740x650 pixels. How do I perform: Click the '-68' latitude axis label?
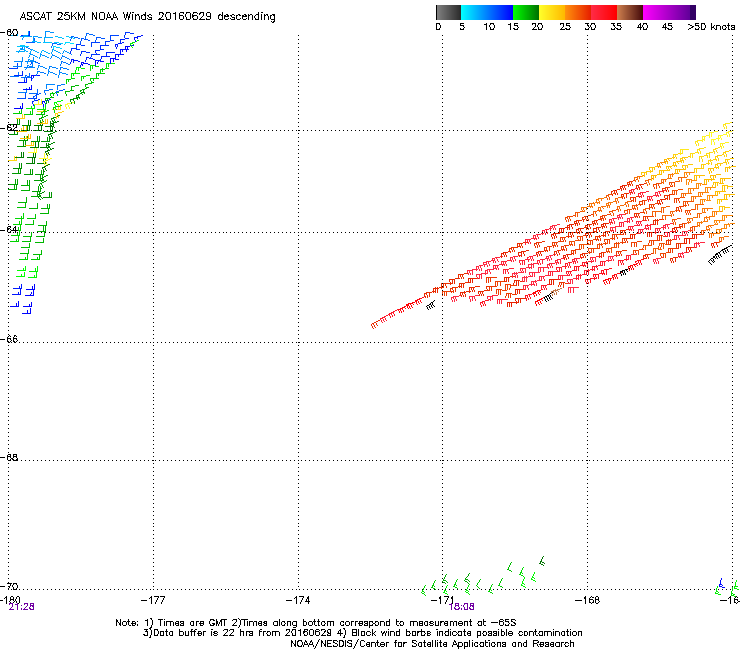(x=9, y=457)
